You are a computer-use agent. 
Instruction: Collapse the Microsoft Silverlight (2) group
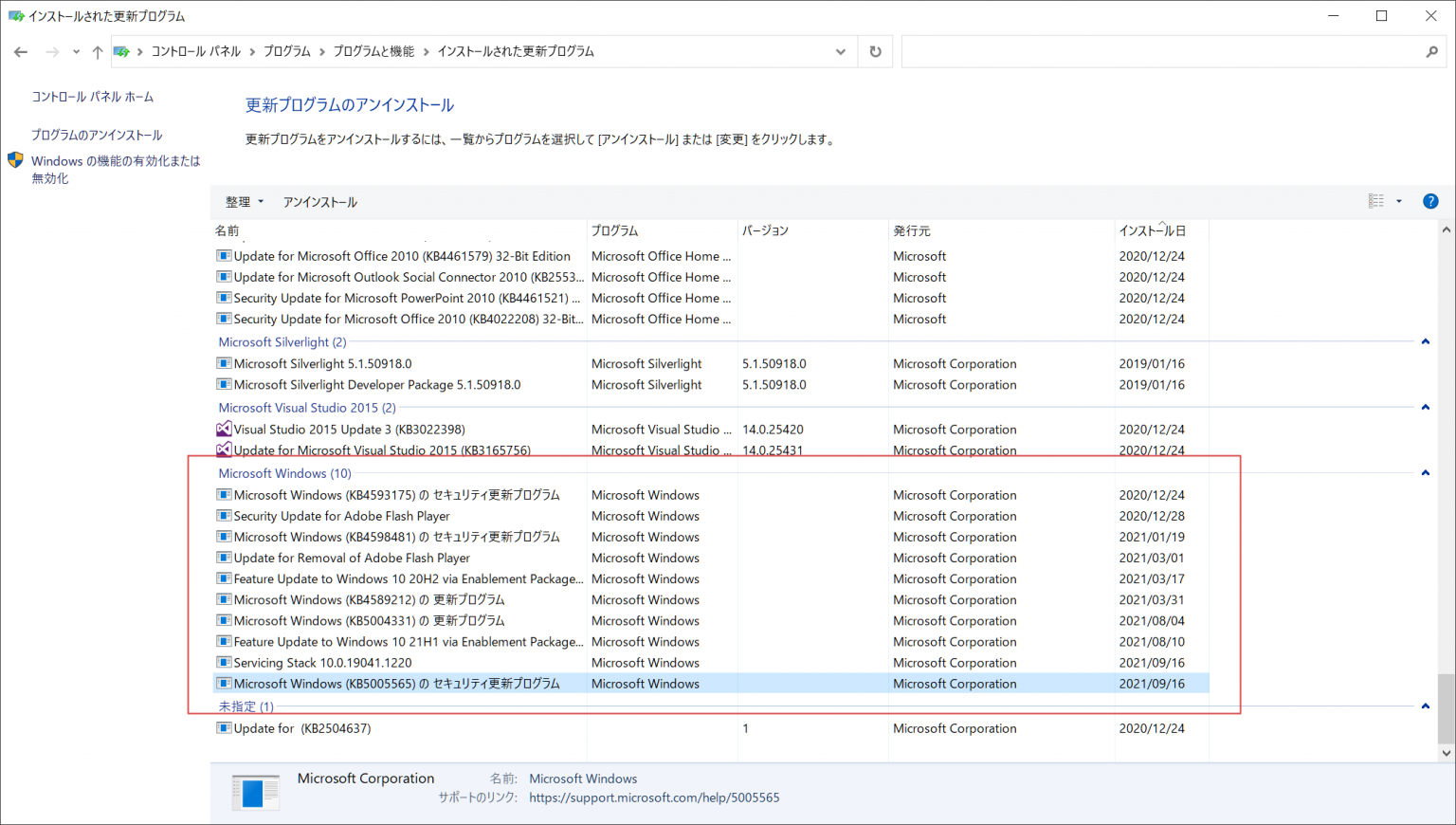click(x=1424, y=340)
